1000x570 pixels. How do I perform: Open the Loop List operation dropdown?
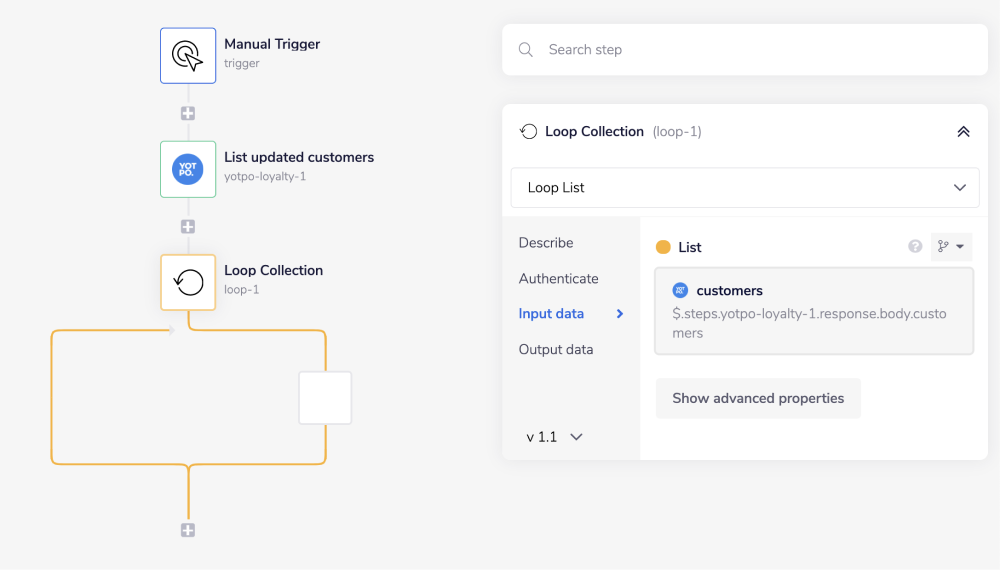coord(744,188)
